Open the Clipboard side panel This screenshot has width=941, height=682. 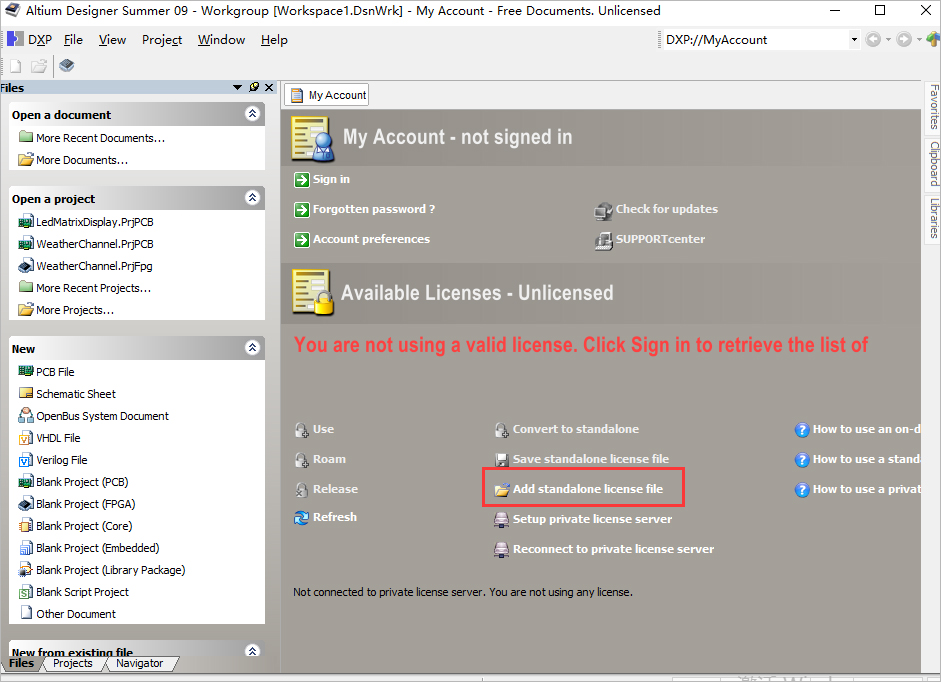pos(934,163)
